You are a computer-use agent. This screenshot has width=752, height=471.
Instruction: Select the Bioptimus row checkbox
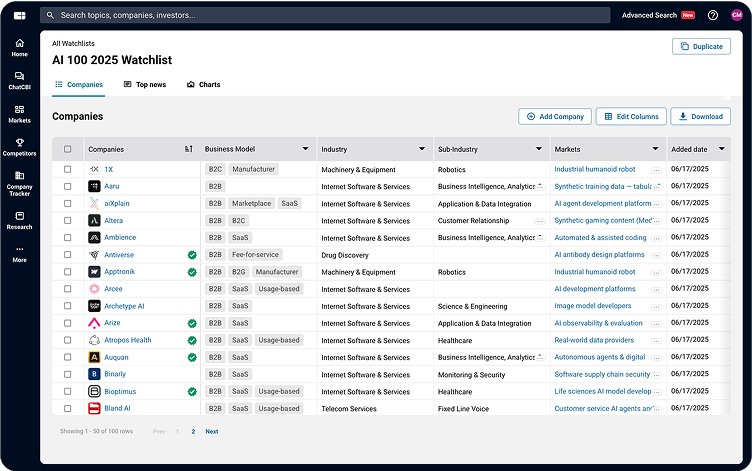(68, 391)
